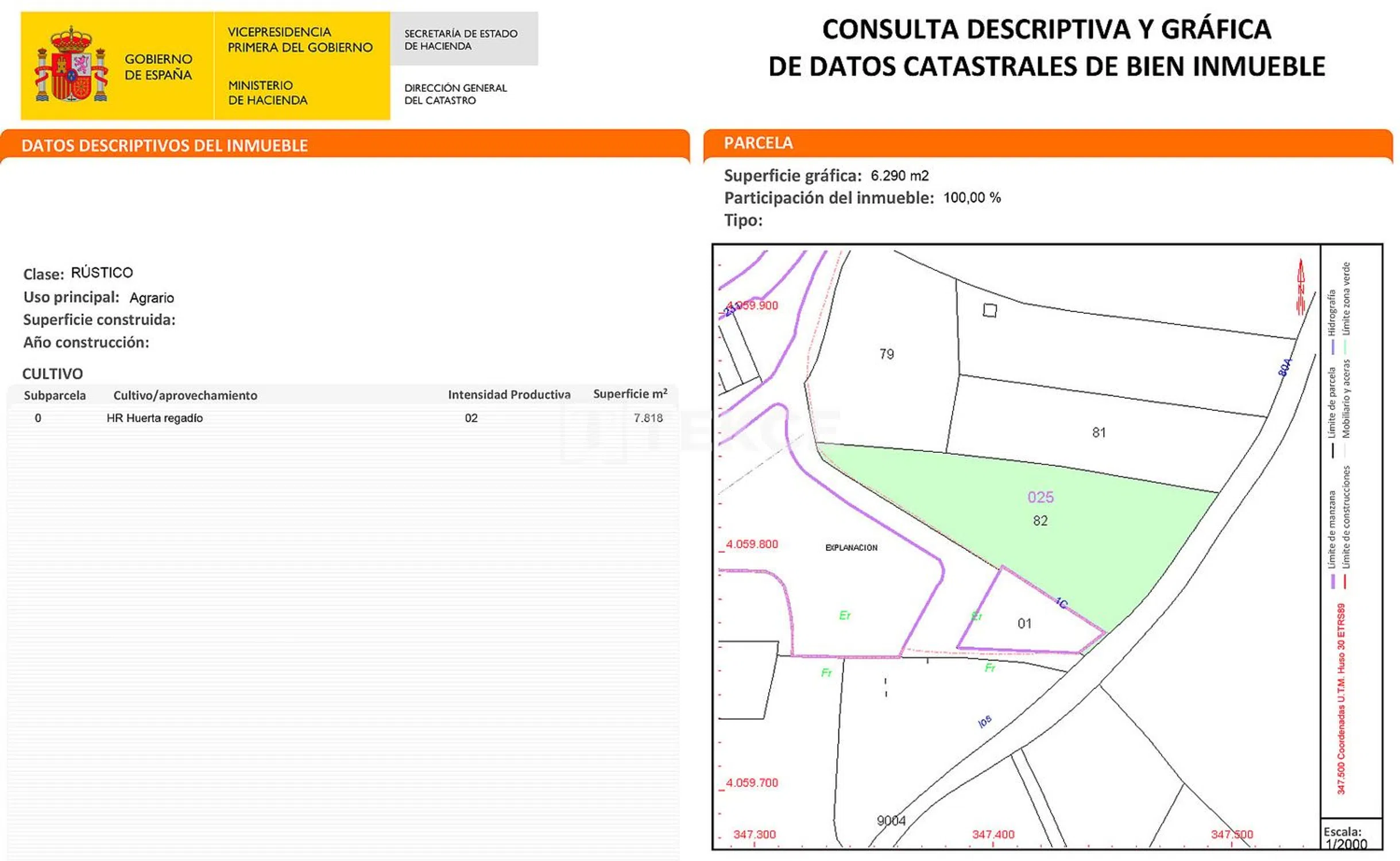
Task: Click the Cultivo/aprovechamiento column header
Action: pyautogui.click(x=185, y=395)
